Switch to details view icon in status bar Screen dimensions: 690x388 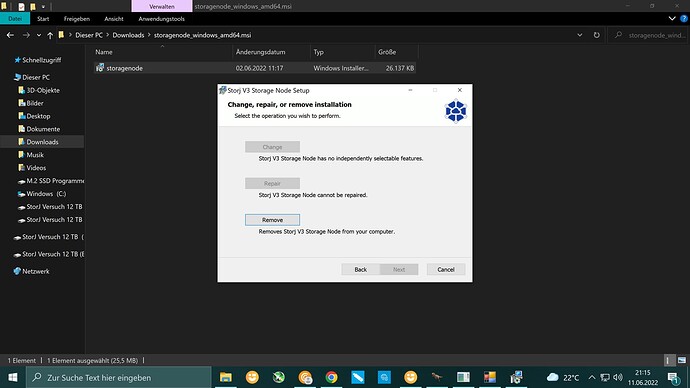coord(669,360)
